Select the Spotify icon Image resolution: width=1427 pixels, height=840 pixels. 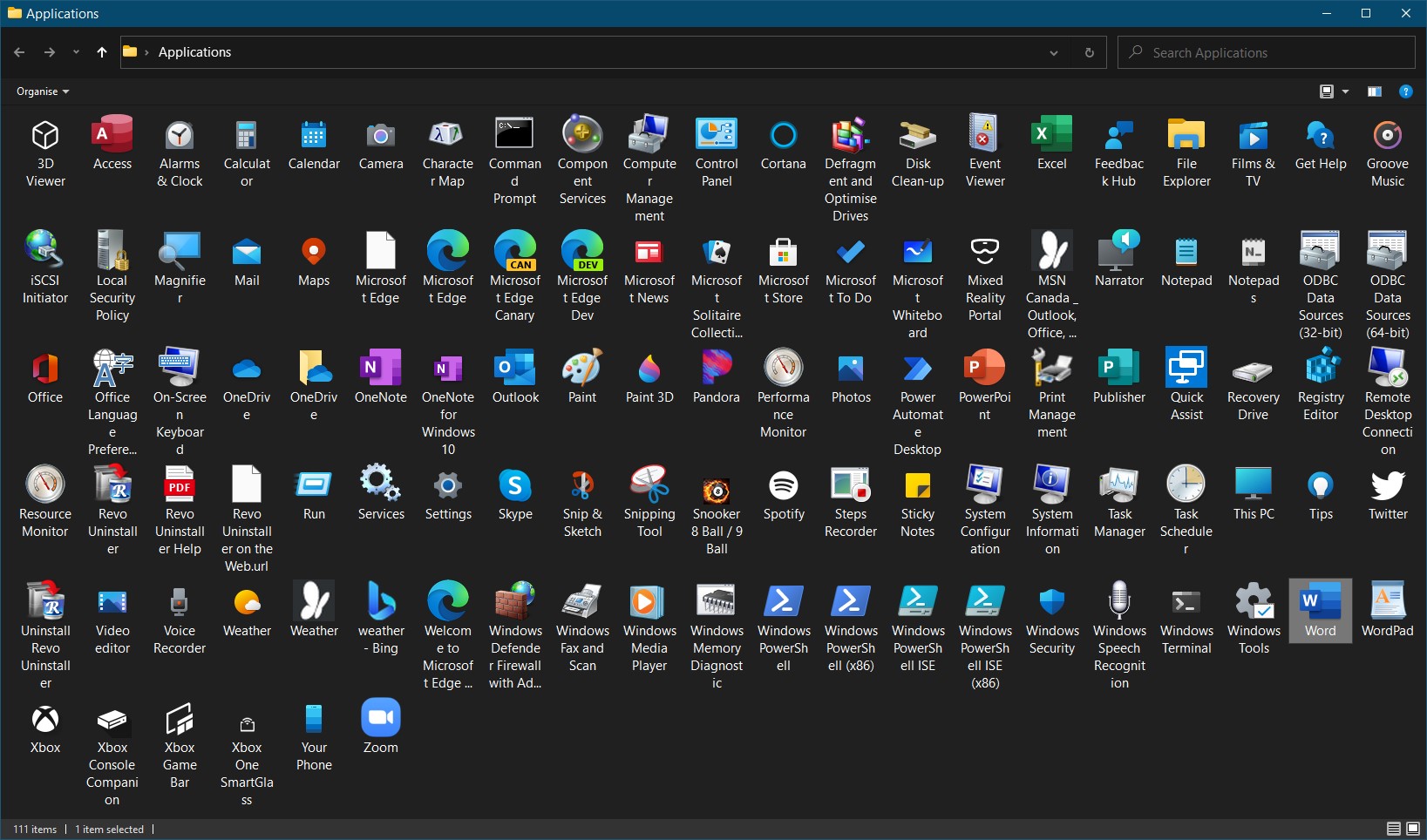784,485
